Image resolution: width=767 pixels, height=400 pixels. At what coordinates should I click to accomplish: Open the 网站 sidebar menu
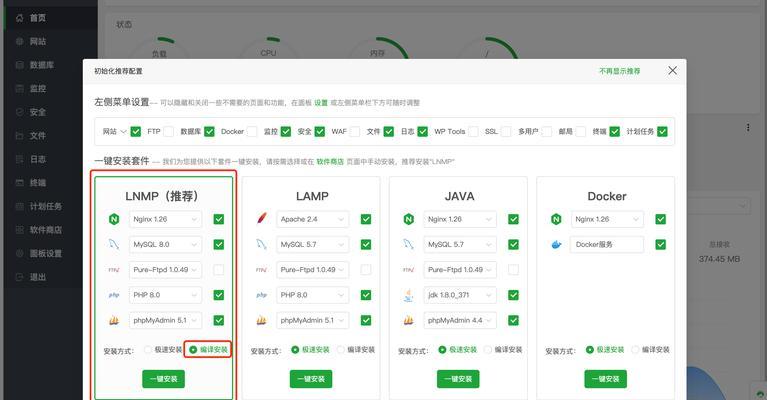[x=49, y=42]
